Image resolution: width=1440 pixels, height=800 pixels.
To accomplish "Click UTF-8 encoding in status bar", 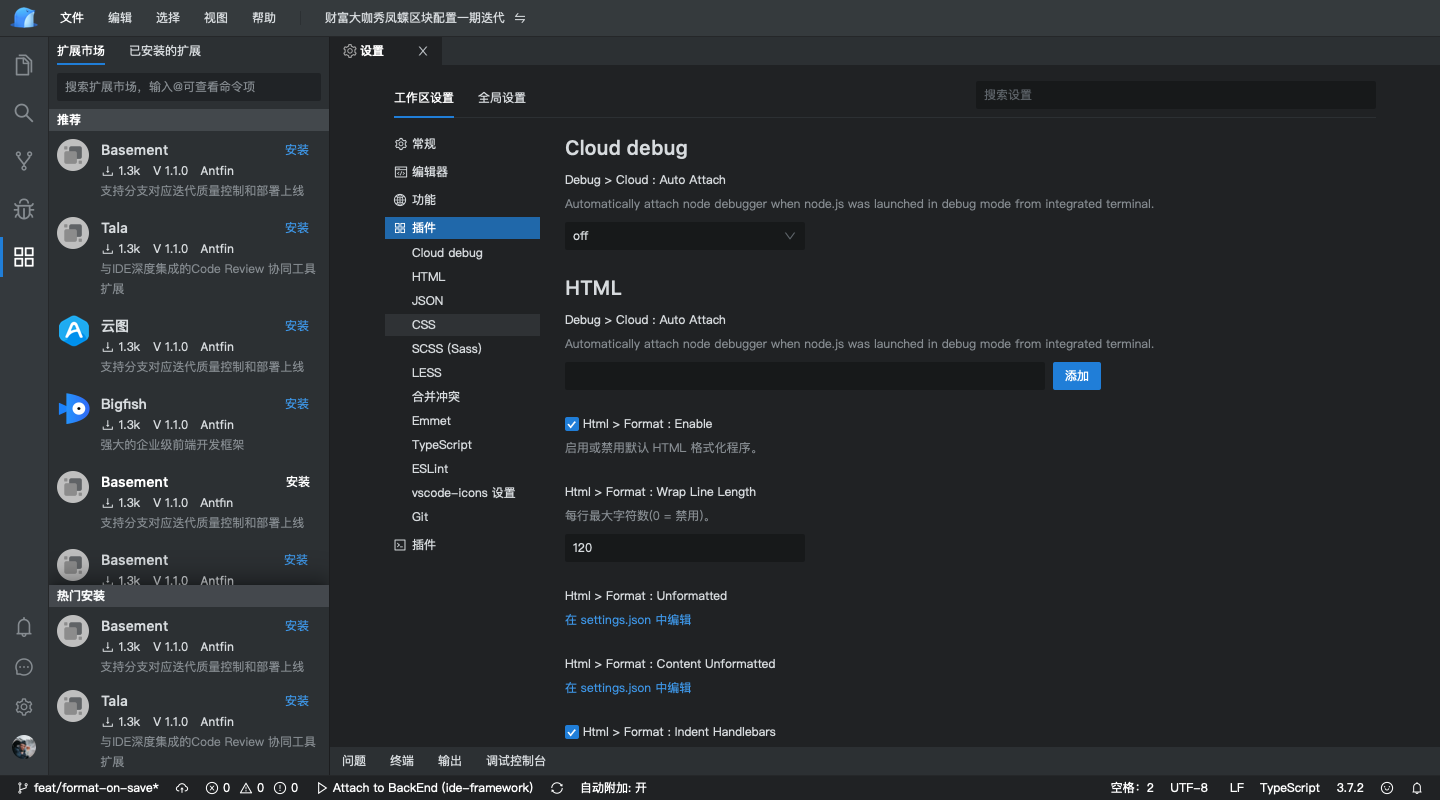I will tap(1189, 788).
